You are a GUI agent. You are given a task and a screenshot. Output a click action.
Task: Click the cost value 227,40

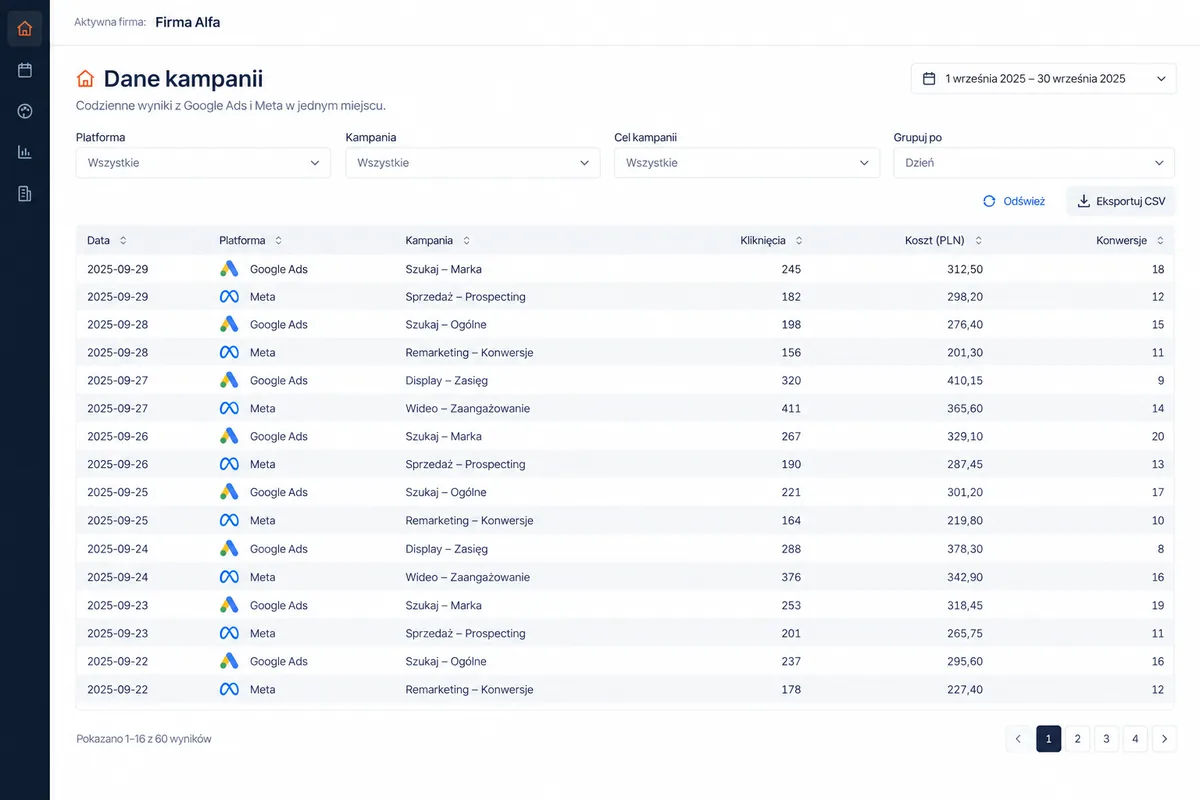964,689
